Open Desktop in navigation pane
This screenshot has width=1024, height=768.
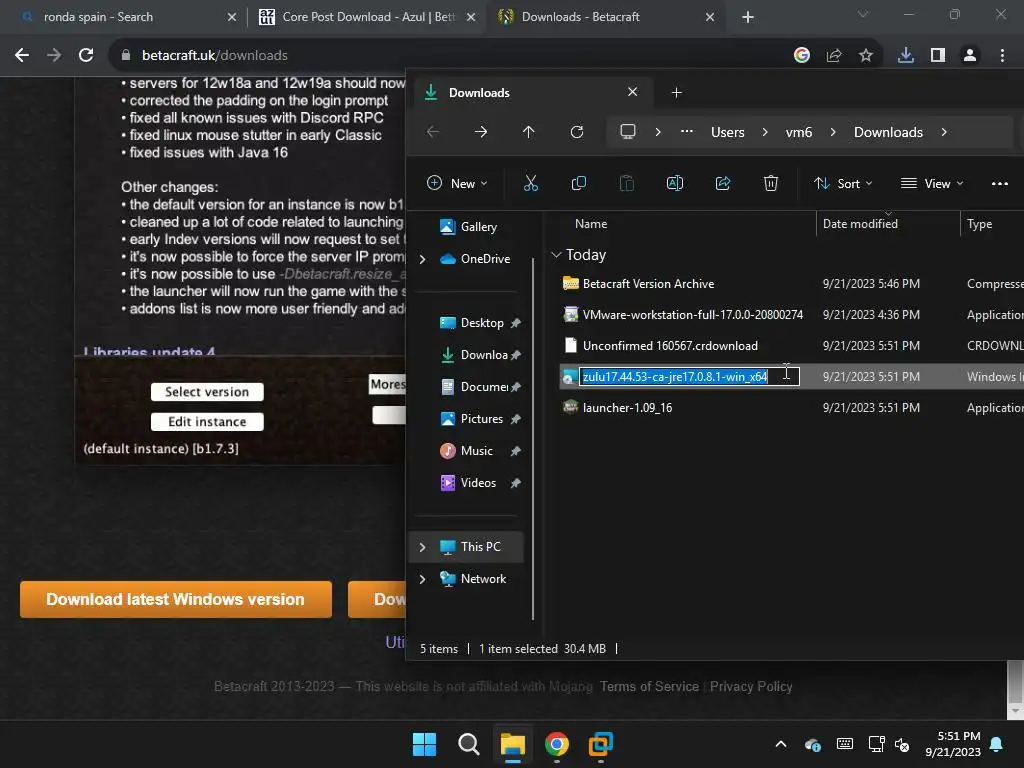pyautogui.click(x=481, y=323)
